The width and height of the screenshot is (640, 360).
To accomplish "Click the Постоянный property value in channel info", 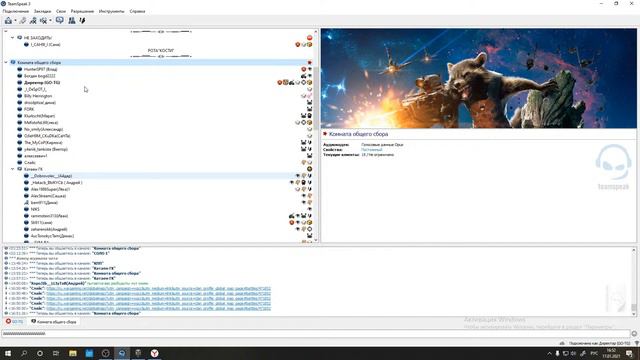I will click(x=371, y=150).
